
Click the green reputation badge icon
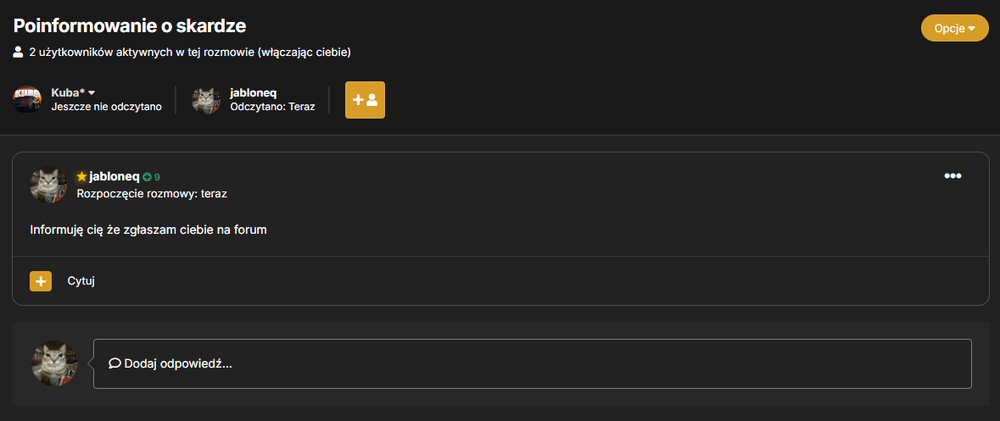(x=147, y=177)
